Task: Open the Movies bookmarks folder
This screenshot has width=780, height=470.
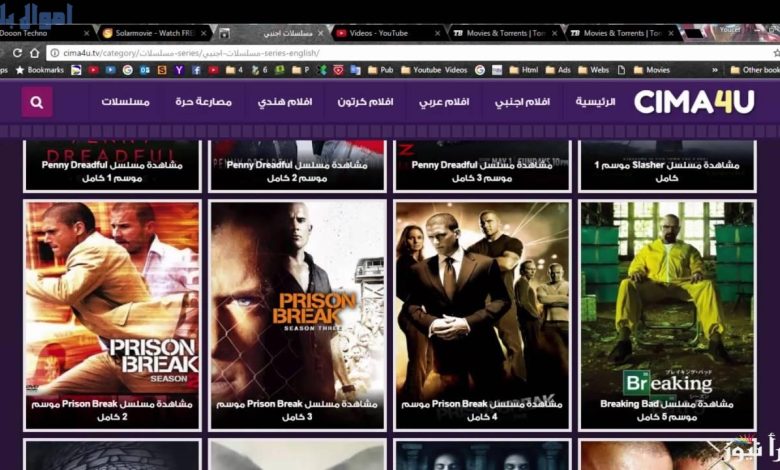Action: click(x=652, y=70)
